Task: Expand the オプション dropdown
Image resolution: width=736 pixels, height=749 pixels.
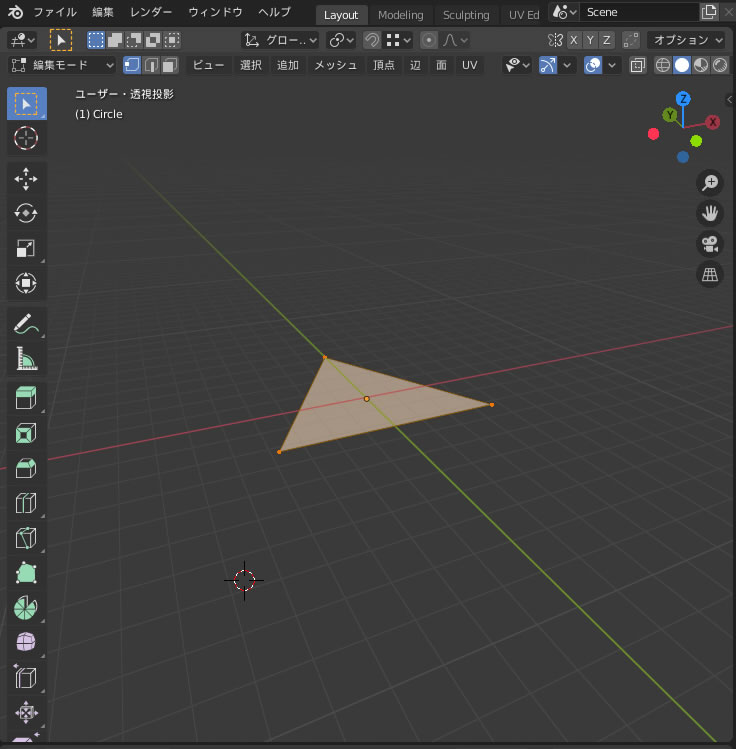Action: pyautogui.click(x=687, y=40)
